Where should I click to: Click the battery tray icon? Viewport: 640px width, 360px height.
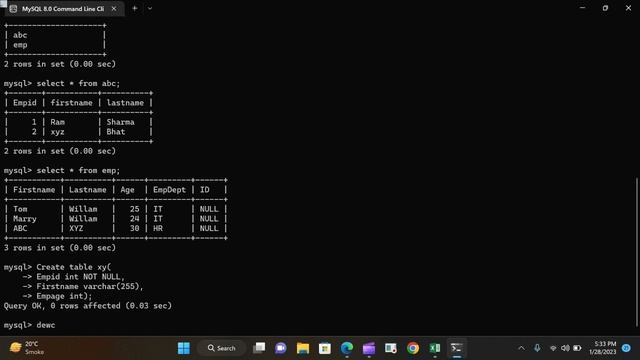[x=577, y=348]
